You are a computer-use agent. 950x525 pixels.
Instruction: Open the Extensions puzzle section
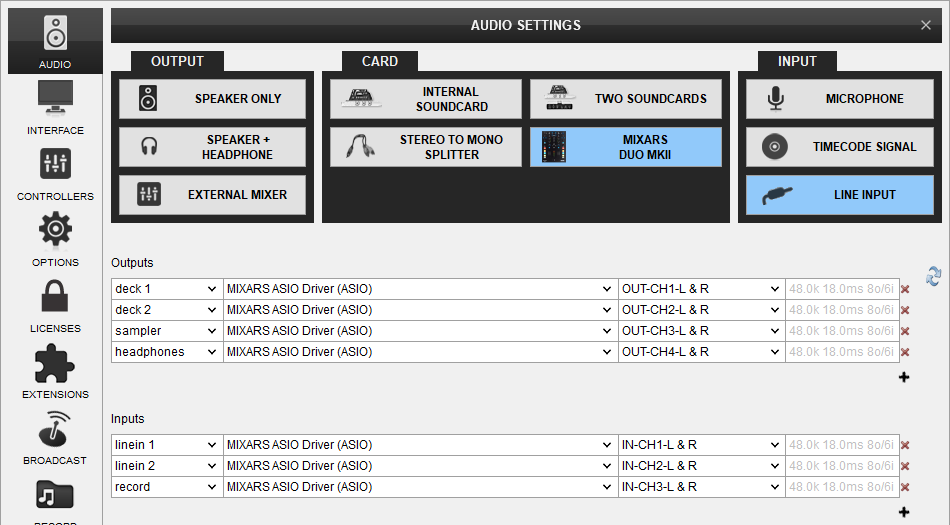click(x=55, y=371)
